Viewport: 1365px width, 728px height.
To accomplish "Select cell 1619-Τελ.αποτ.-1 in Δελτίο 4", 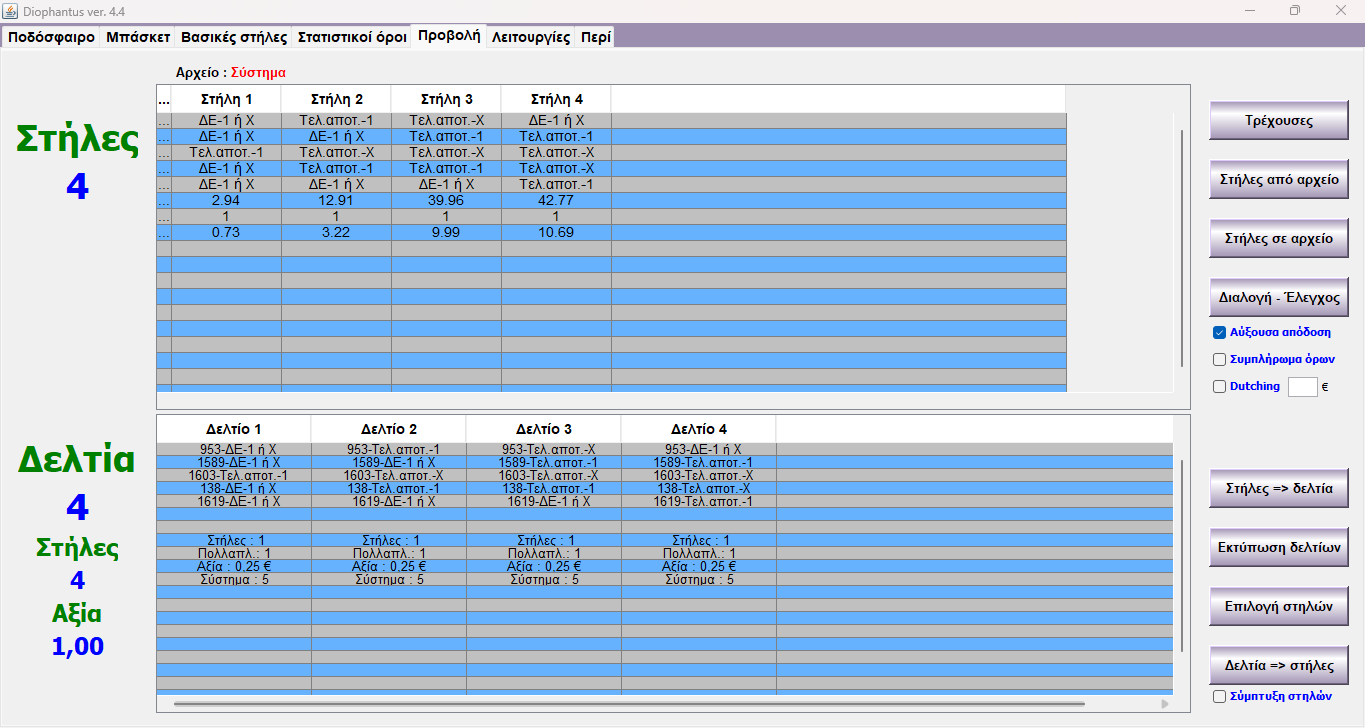I will point(699,502).
